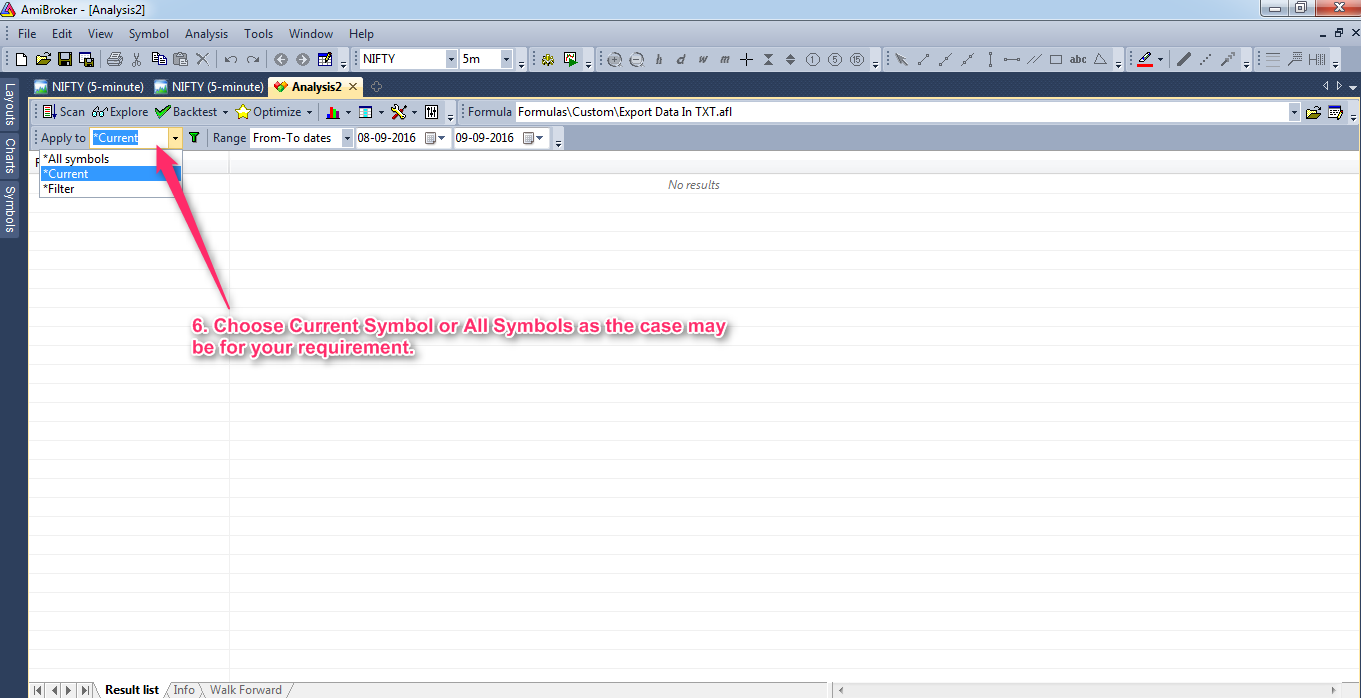Viewport: 1361px width, 698px height.
Task: Click the Optimize button
Action: (268, 112)
